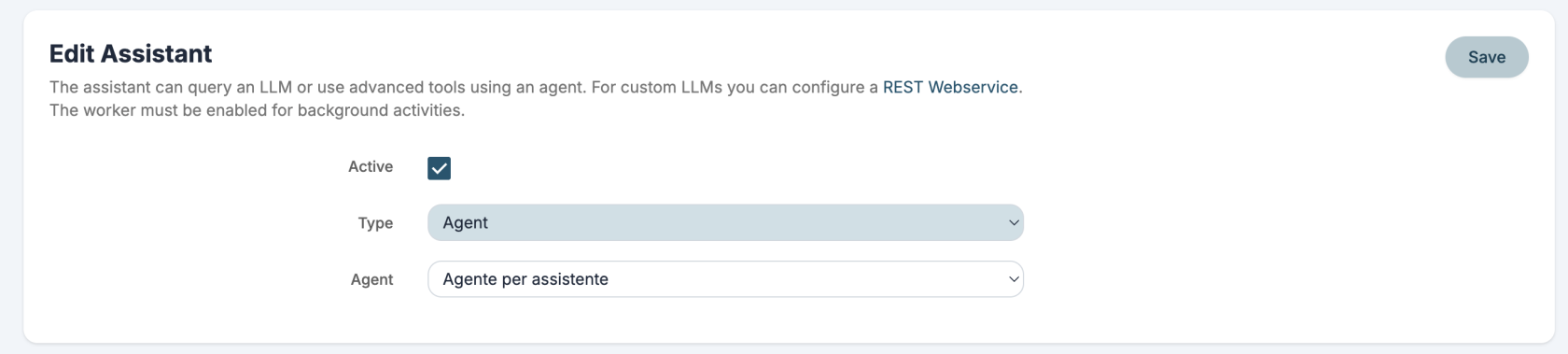
Task: Click the chevron arrow on Type dropdown
Action: click(x=1014, y=223)
